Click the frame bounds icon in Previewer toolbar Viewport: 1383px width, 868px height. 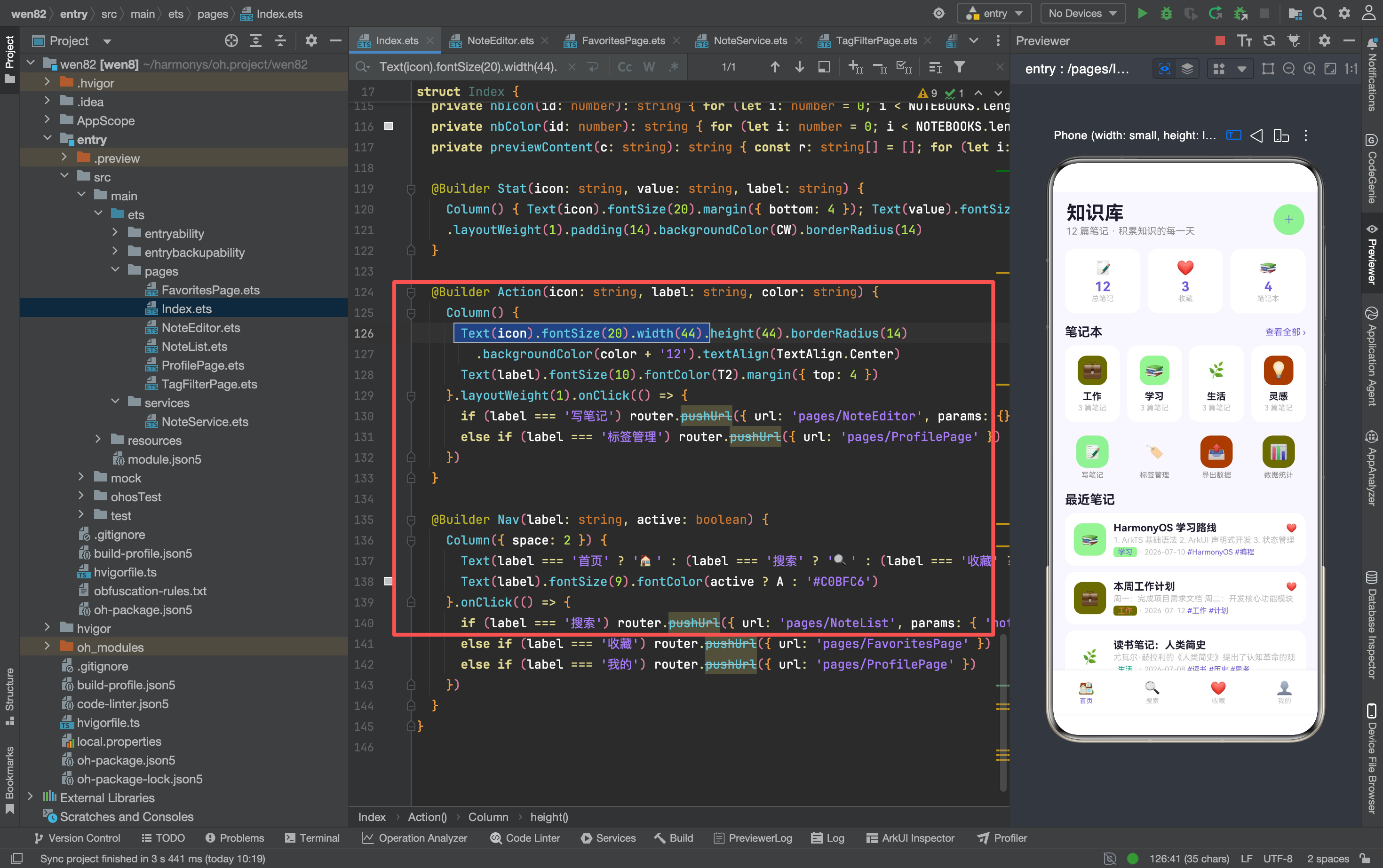click(x=1268, y=69)
